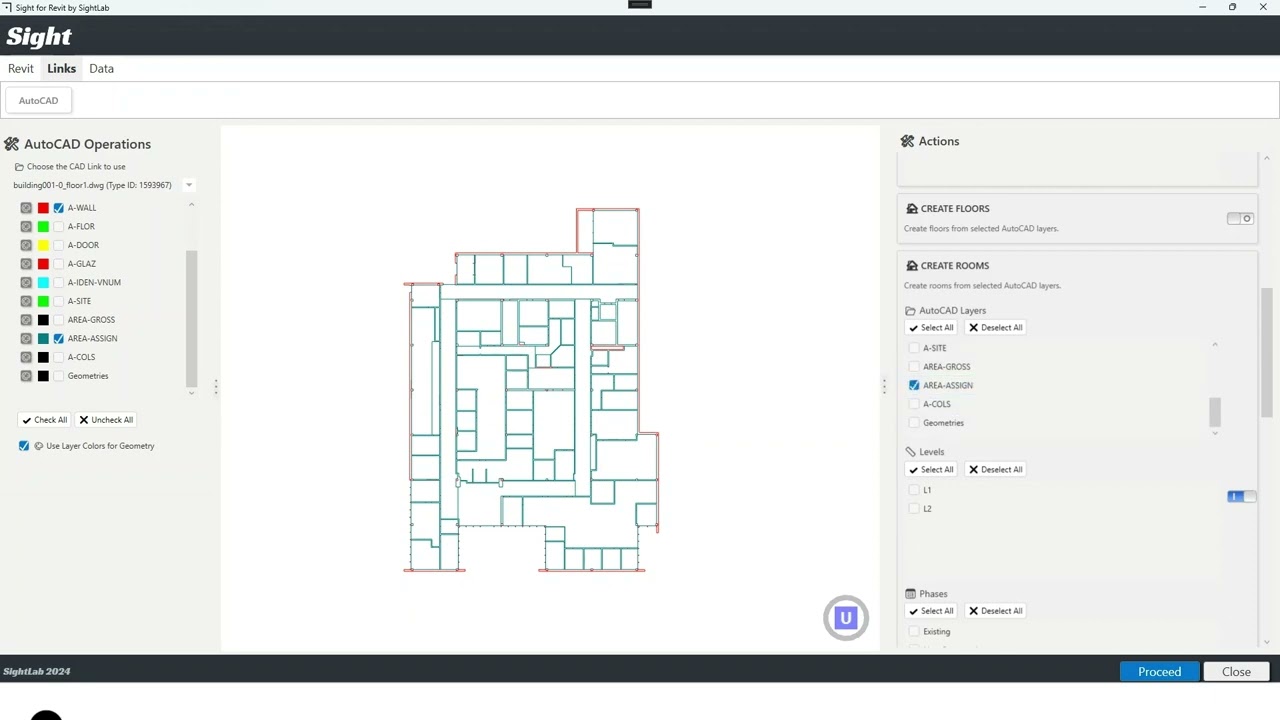The image size is (1280, 720).
Task: Click the blue Proceed button
Action: 1159,672
